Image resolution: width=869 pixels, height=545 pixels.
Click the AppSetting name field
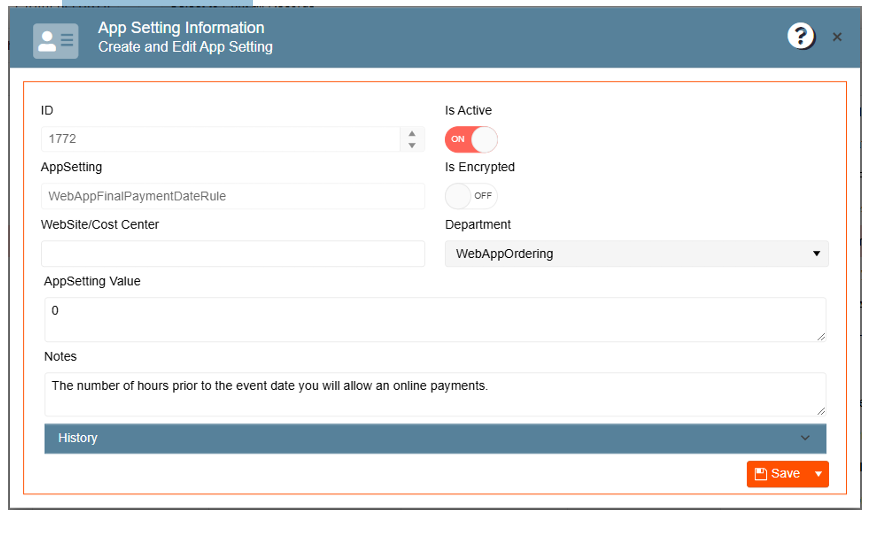[232, 196]
